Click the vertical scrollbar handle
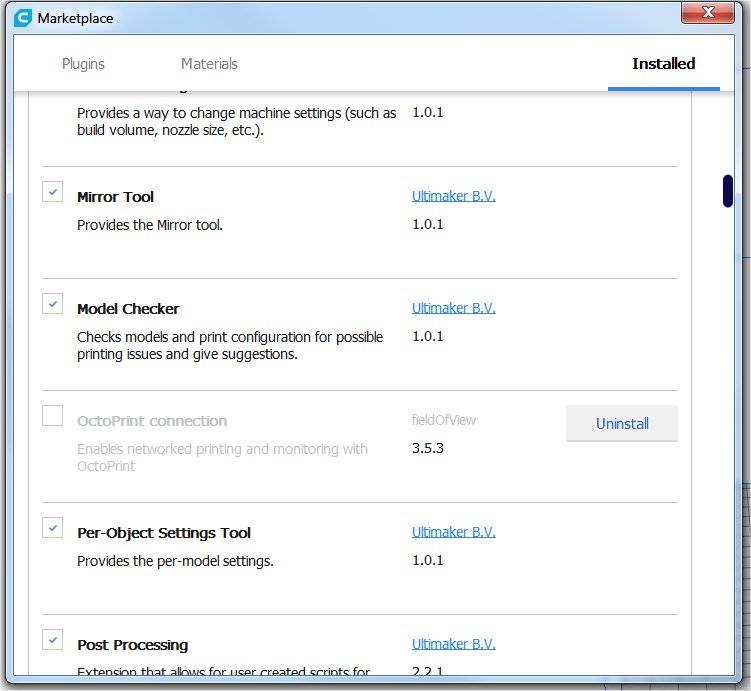The image size is (751, 691). 728,191
